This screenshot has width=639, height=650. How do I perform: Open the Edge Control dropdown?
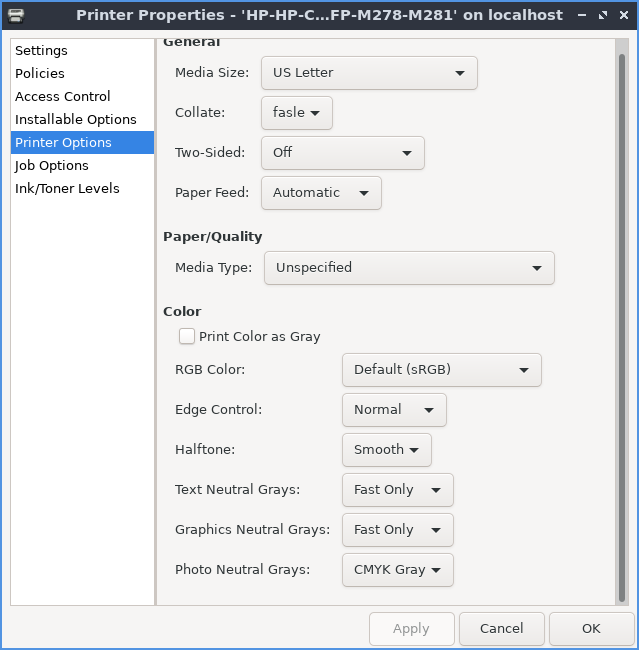[x=393, y=410]
